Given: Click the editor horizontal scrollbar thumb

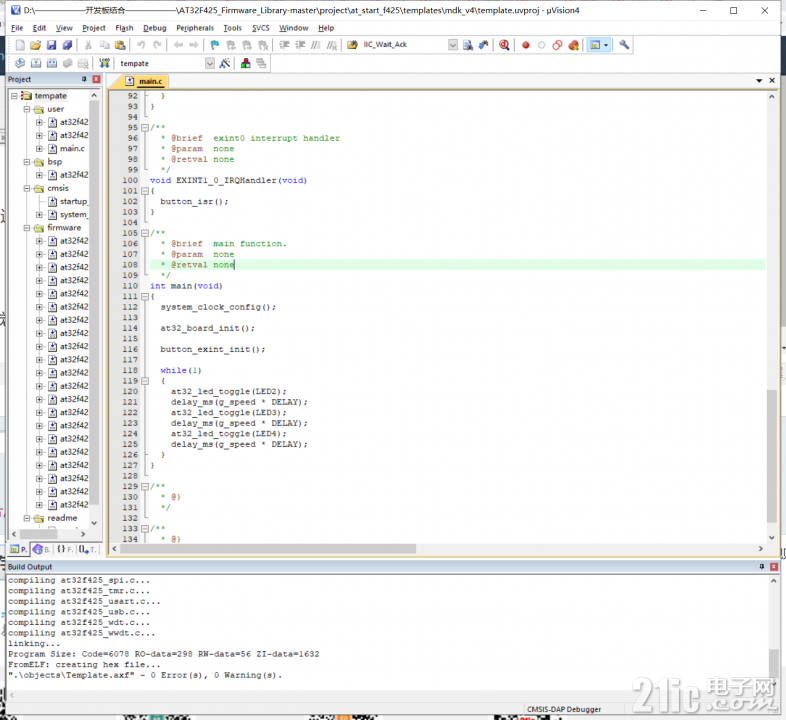Looking at the screenshot, I should point(268,549).
